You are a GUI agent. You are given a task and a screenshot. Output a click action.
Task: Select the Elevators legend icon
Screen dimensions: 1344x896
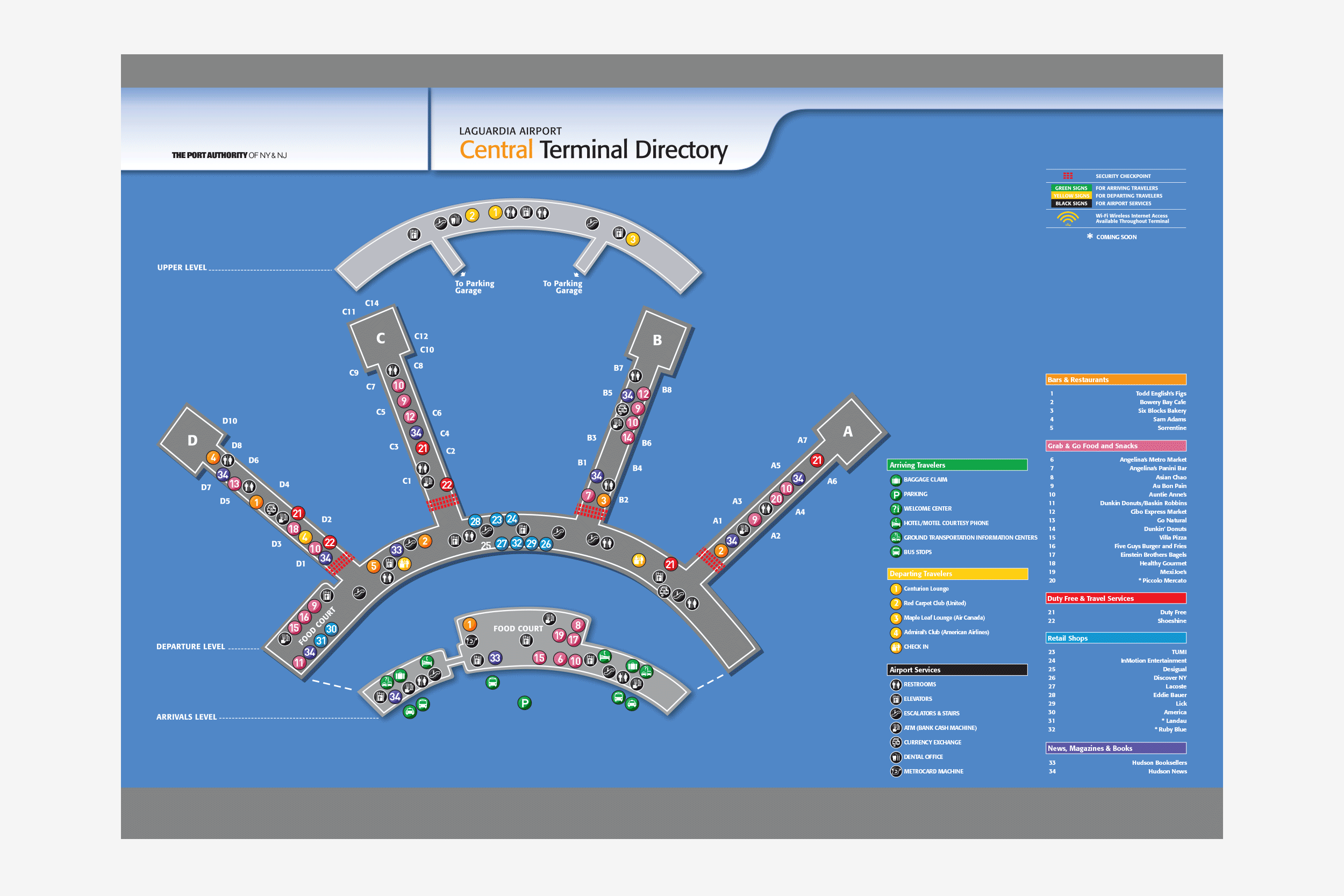tap(896, 699)
